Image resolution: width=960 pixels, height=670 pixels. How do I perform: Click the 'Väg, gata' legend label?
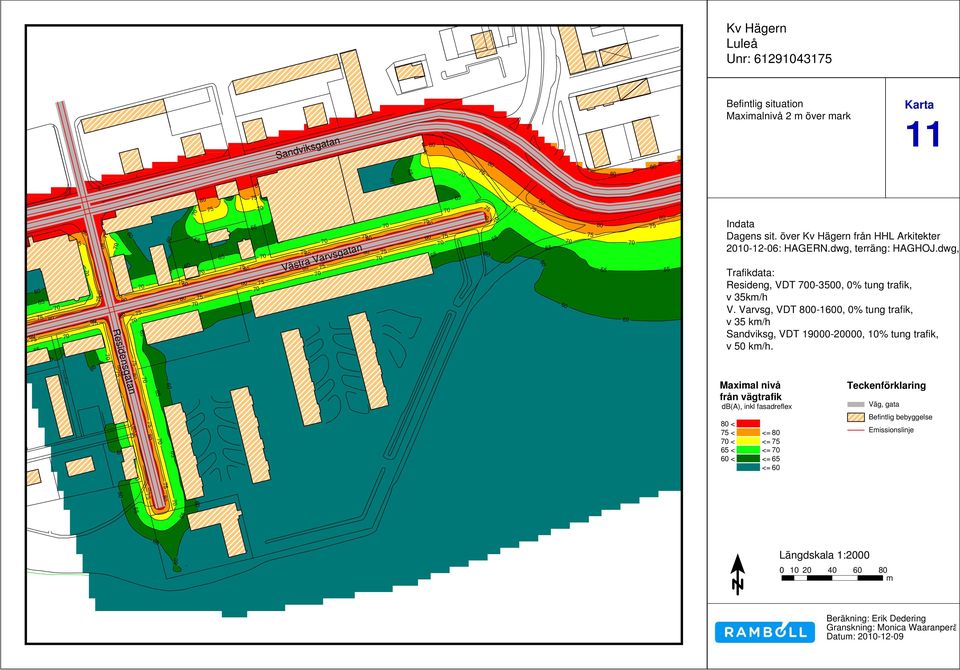[x=883, y=404]
